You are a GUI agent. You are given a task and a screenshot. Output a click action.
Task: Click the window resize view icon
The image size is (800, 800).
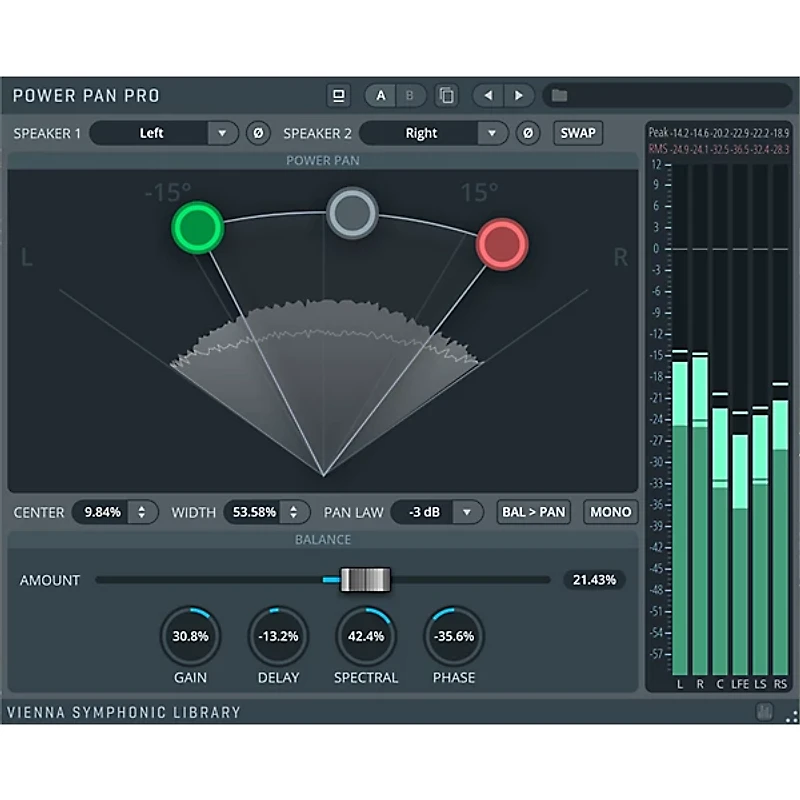[339, 95]
